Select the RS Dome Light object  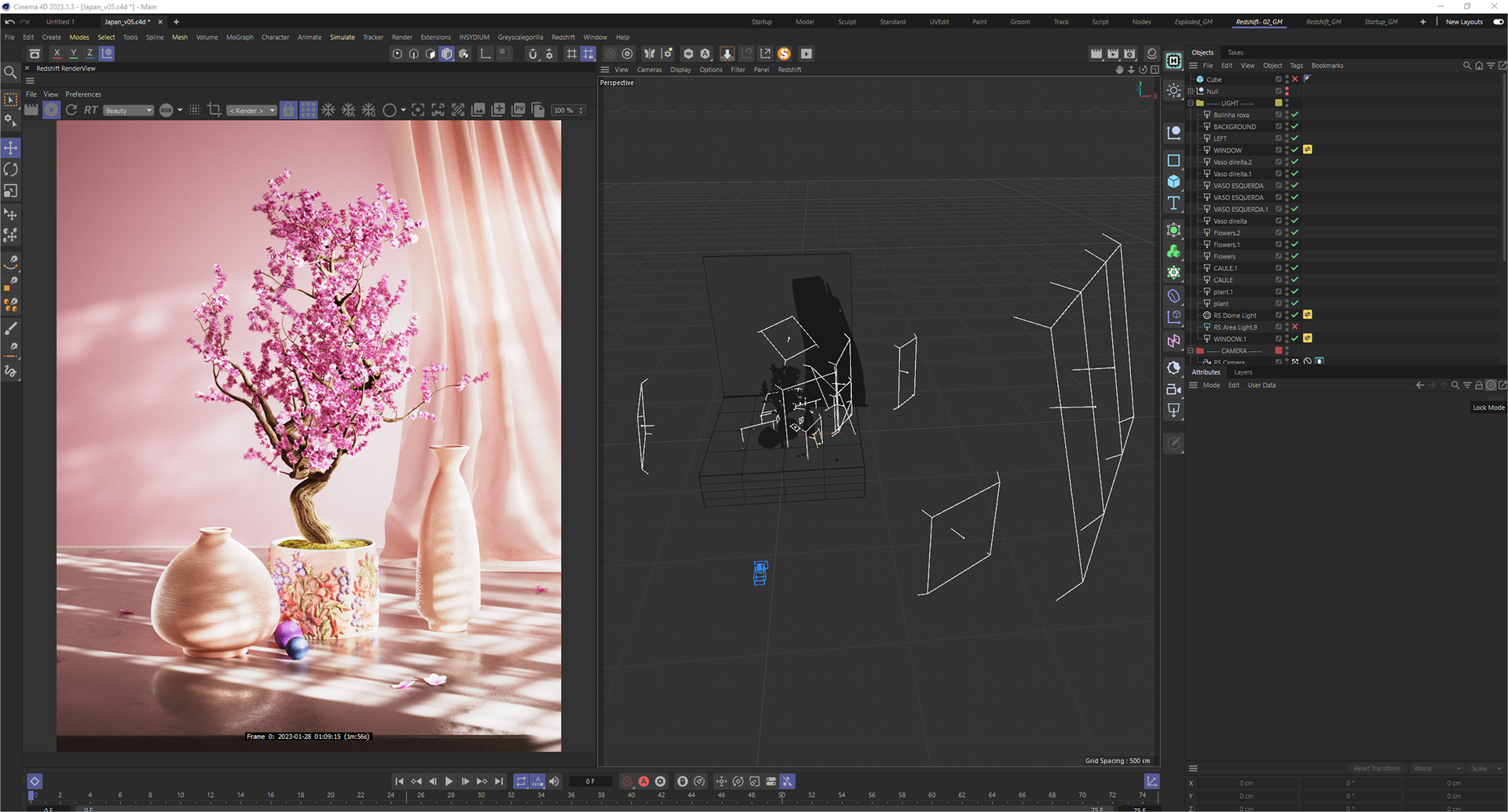[1235, 316]
